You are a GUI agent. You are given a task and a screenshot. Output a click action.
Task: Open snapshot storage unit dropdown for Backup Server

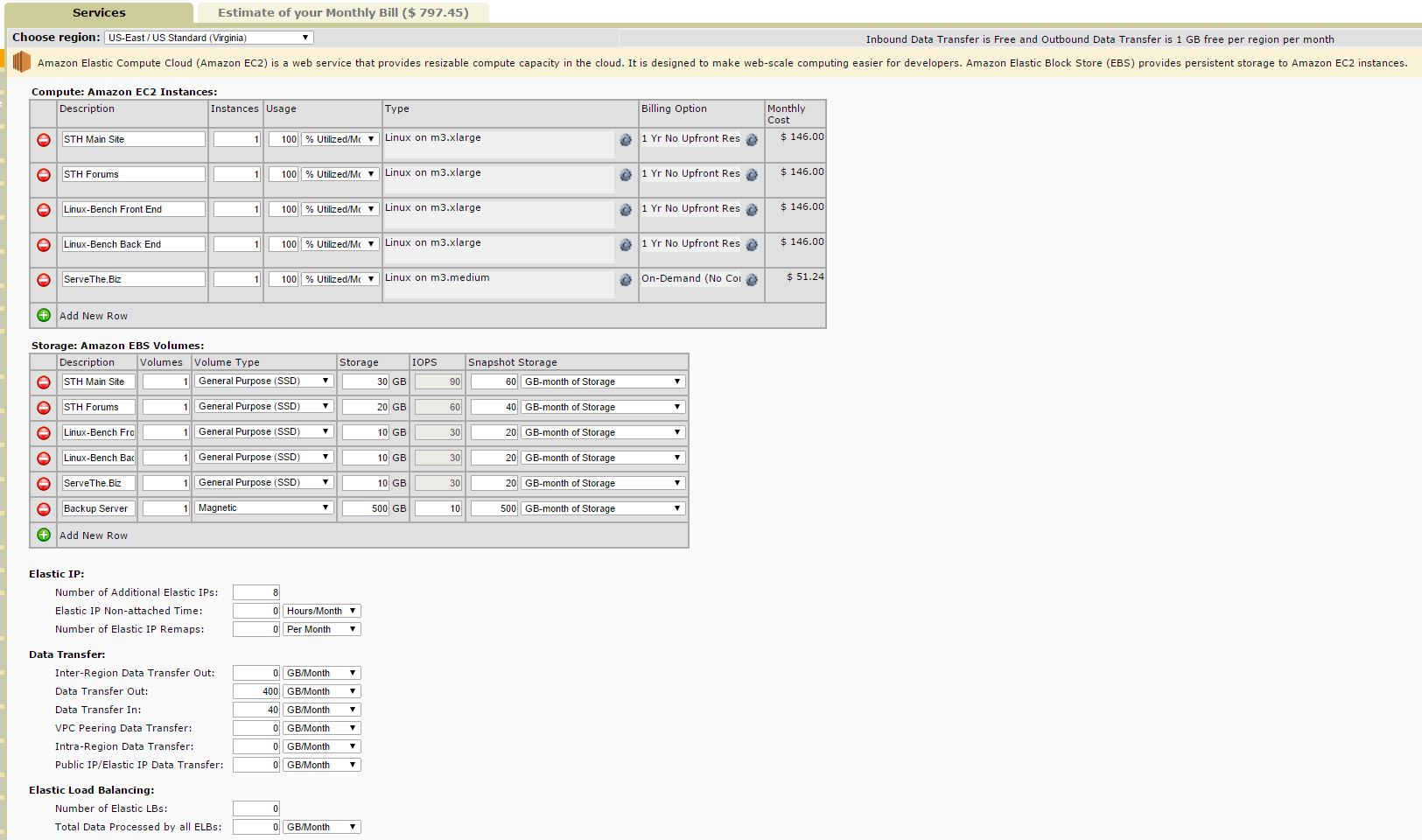[603, 508]
